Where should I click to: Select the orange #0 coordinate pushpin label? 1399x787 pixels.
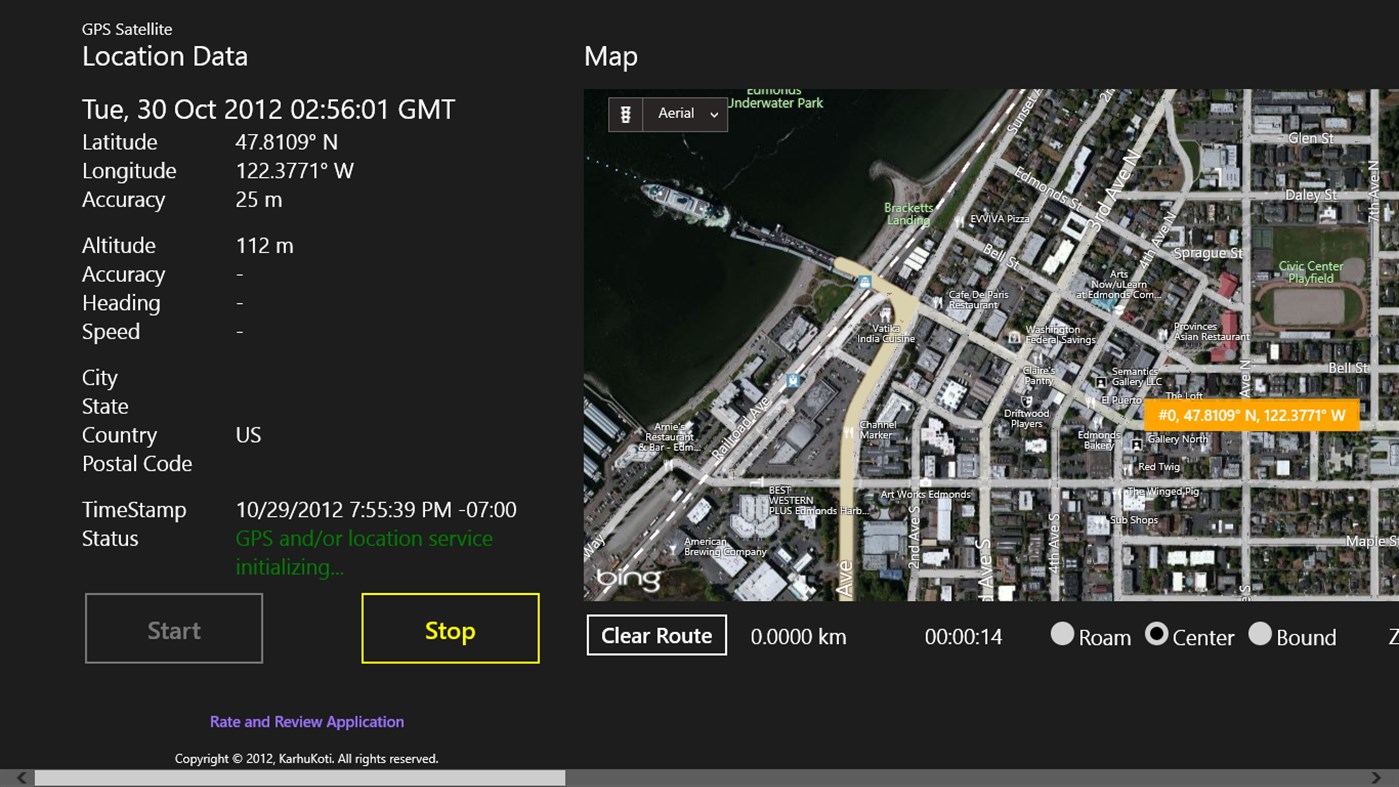click(x=1250, y=414)
